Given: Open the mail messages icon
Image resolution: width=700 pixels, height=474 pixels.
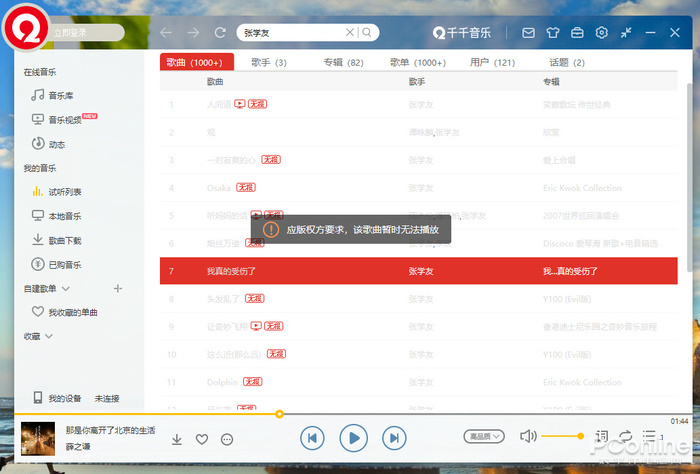Looking at the screenshot, I should [529, 33].
